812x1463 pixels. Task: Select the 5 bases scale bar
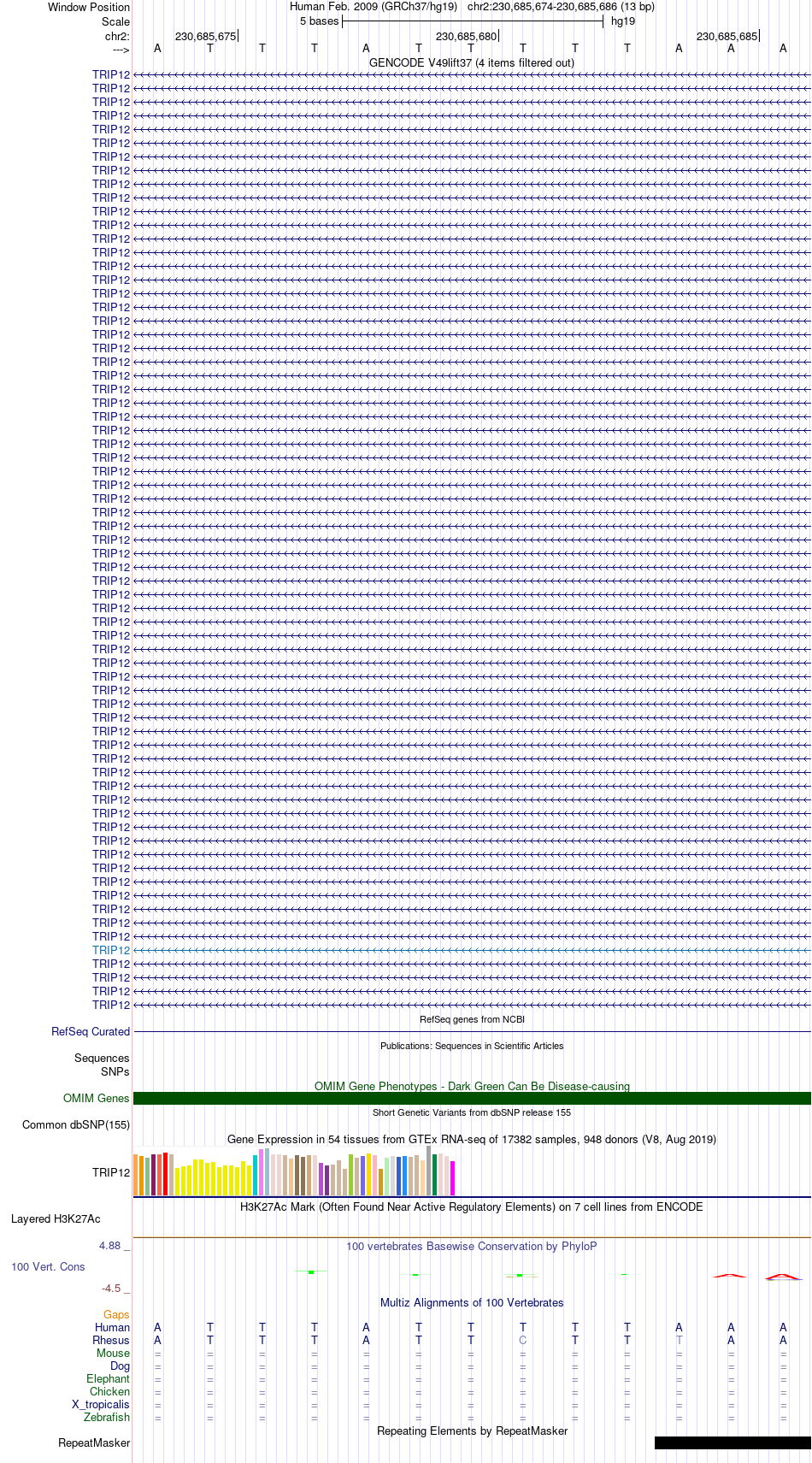(473, 21)
